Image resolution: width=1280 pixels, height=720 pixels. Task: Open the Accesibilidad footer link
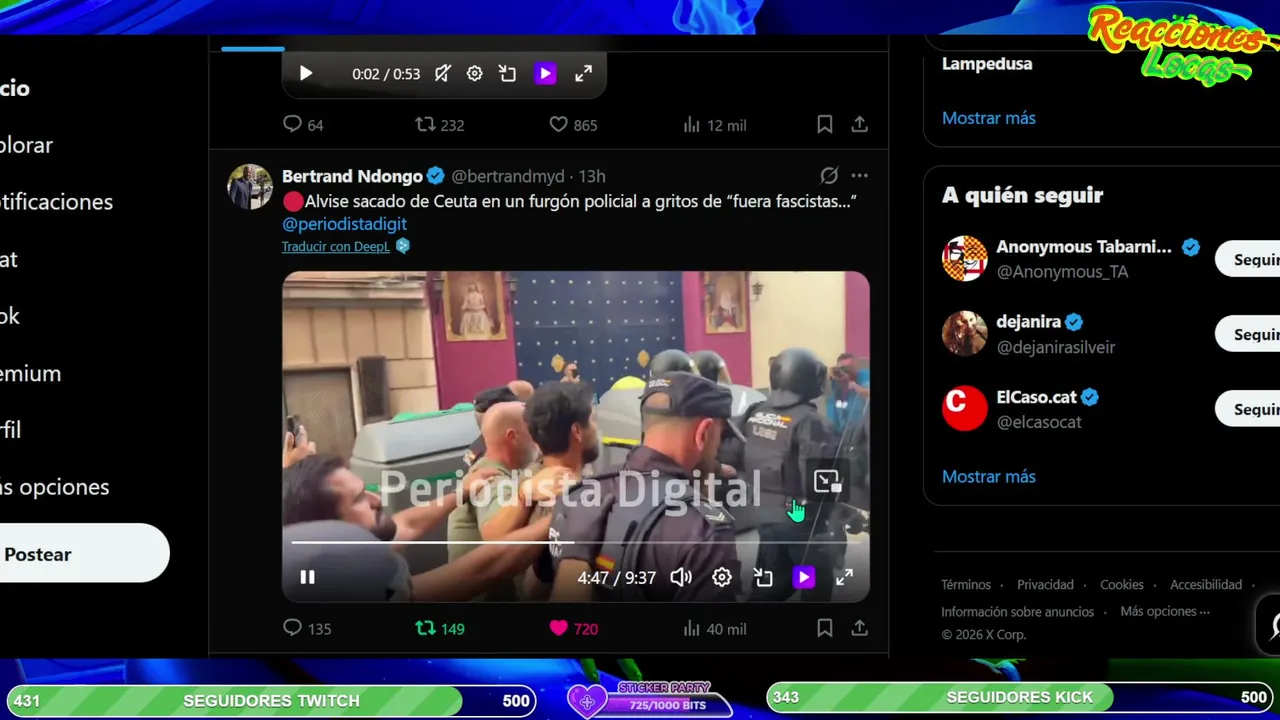tap(1206, 585)
